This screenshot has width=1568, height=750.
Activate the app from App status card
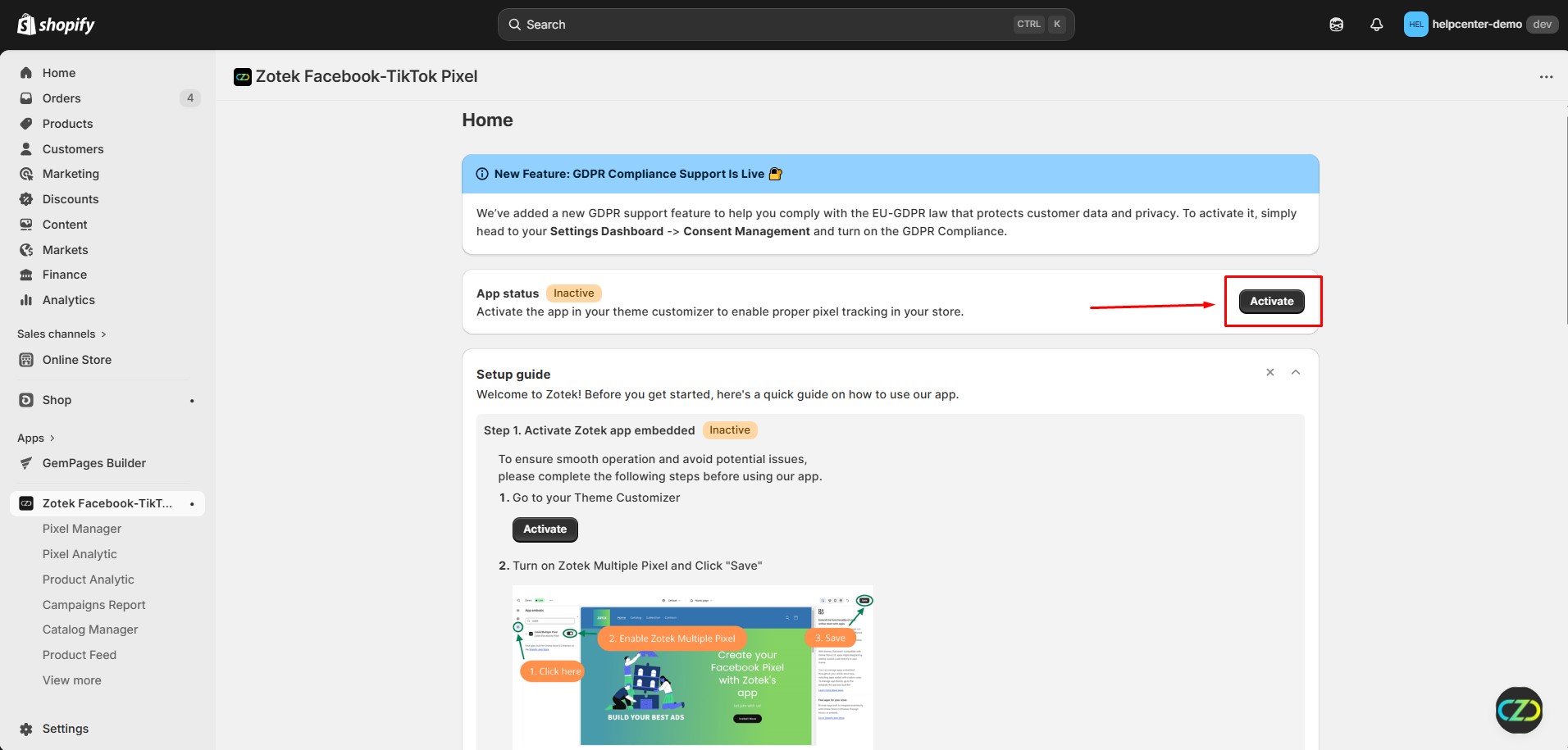tap(1272, 302)
